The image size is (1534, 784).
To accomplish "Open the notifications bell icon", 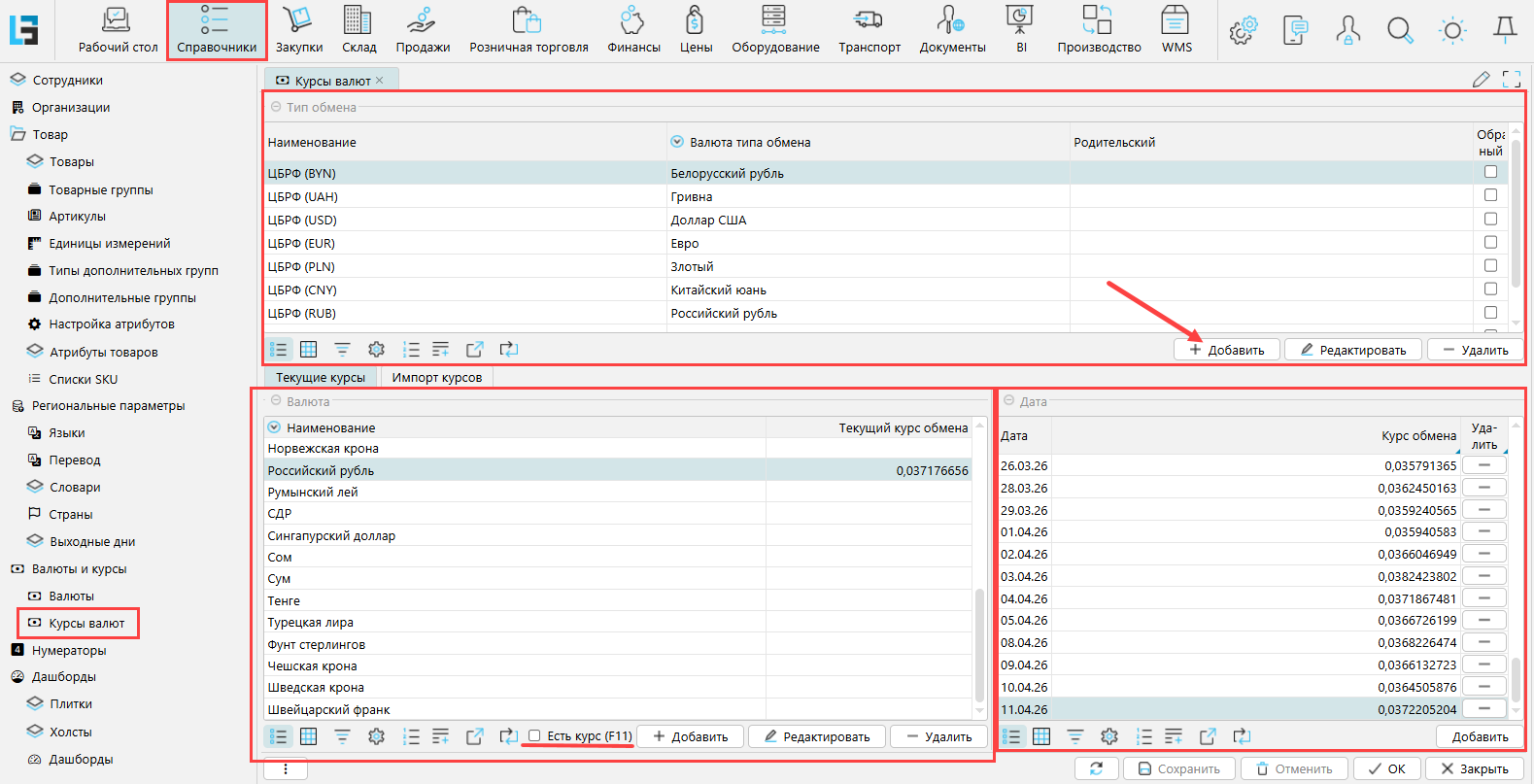I will click(x=1505, y=30).
